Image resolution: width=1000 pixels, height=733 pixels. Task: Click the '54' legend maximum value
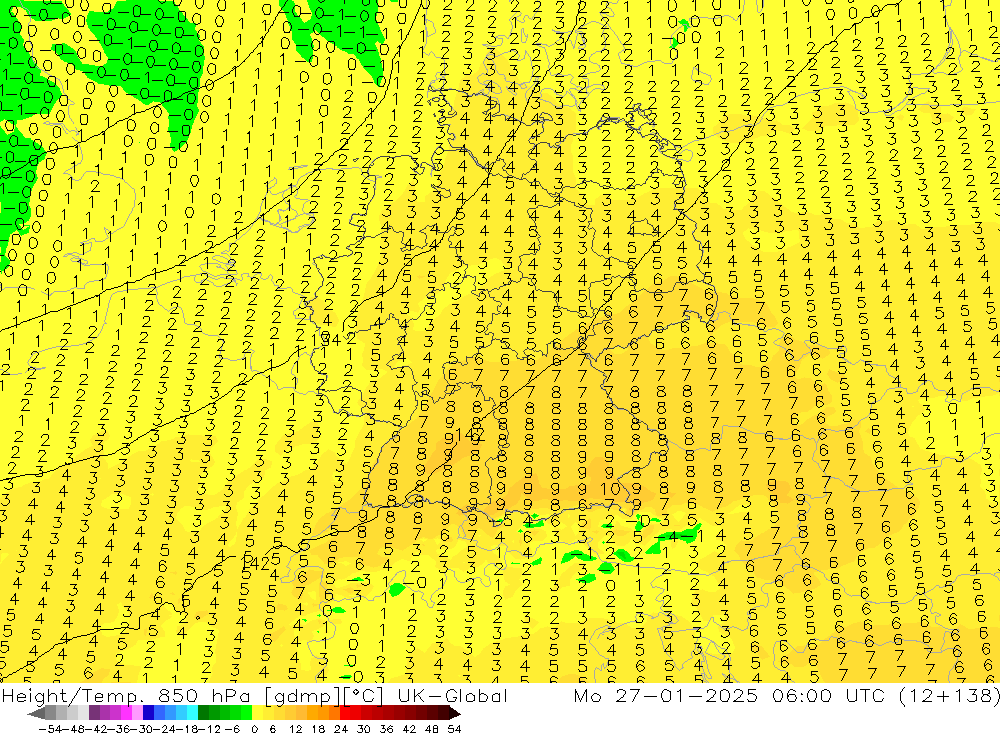point(455,729)
